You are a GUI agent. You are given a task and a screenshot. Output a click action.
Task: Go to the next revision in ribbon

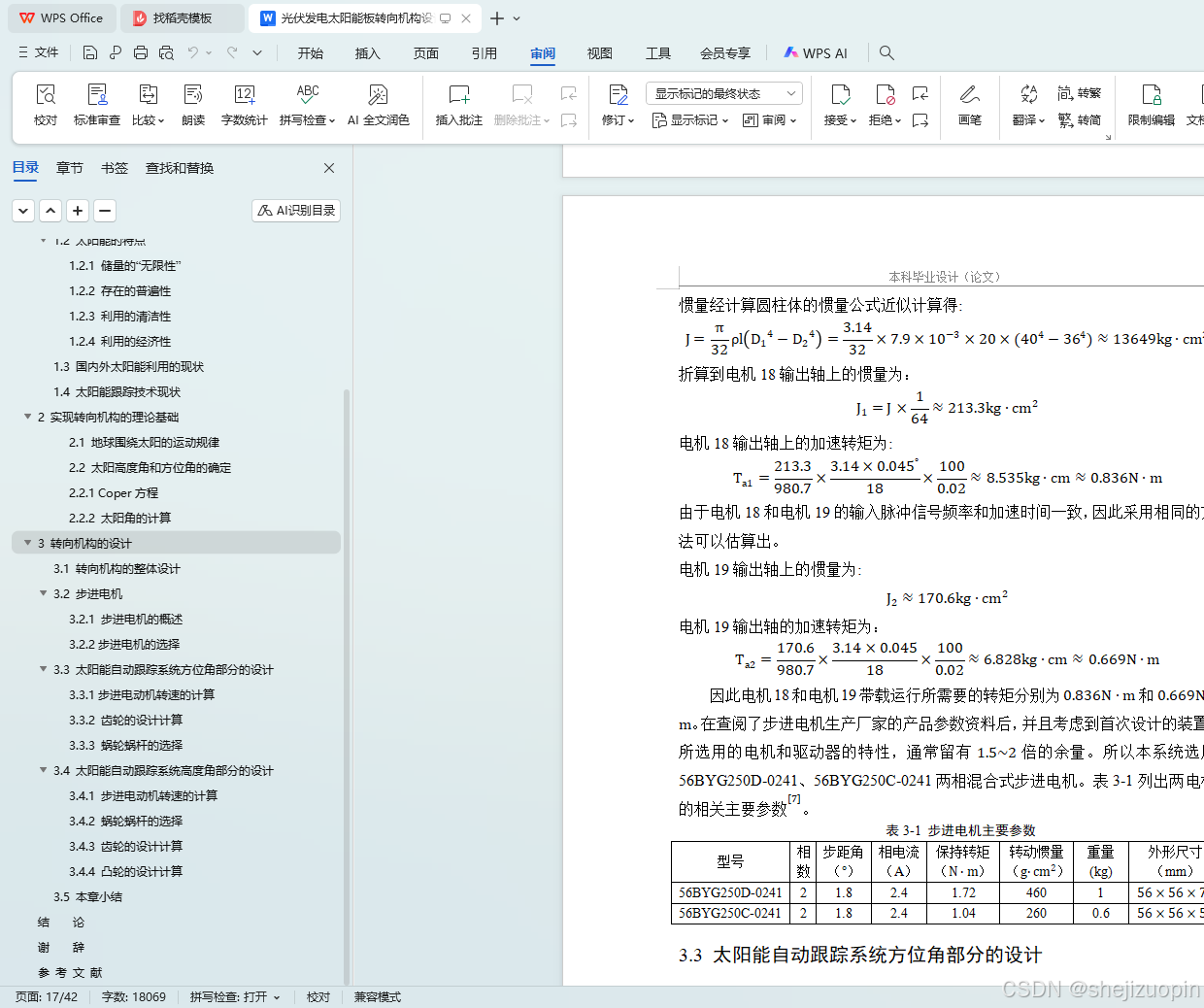point(920,120)
